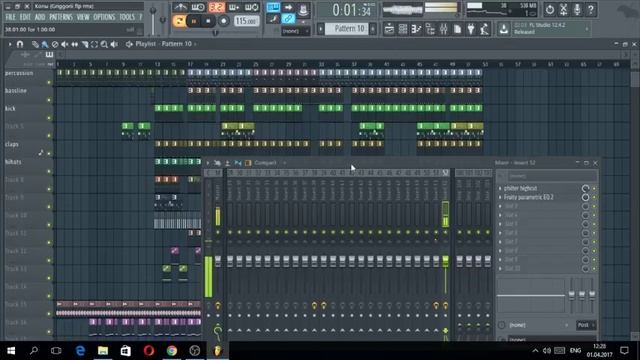Viewport: 640px width, 360px height.
Task: Toggle typing keyboard to piano icon
Action: click(273, 7)
